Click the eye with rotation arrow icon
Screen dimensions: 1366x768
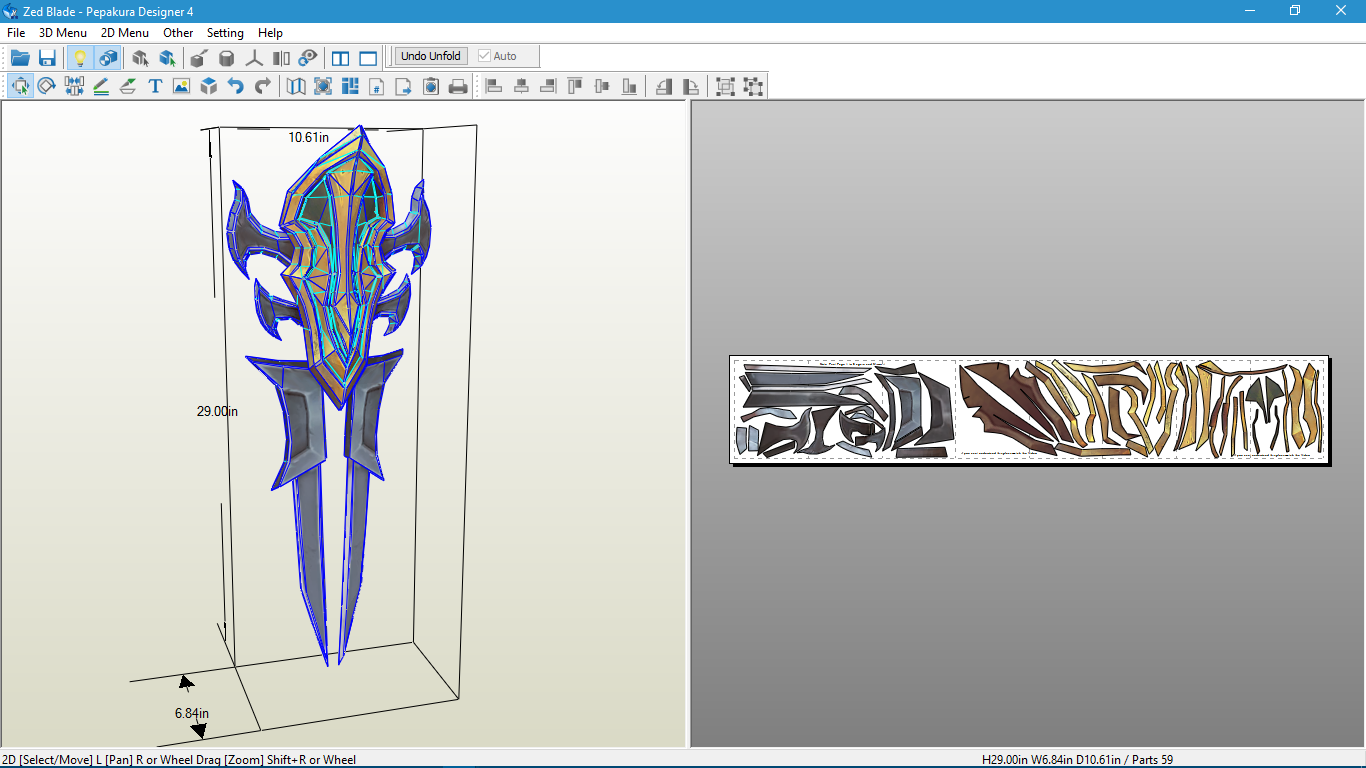[308, 58]
